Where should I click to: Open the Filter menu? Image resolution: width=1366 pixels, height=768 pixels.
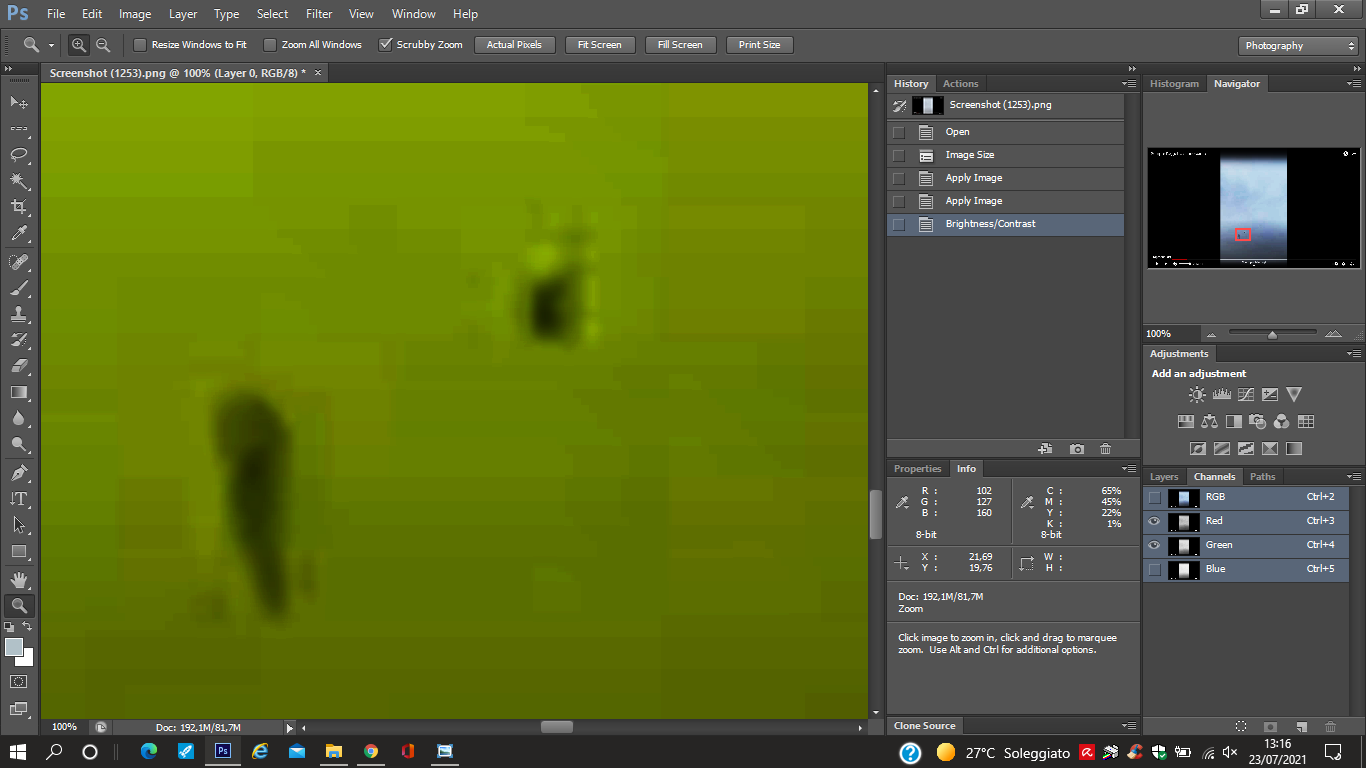pyautogui.click(x=319, y=14)
